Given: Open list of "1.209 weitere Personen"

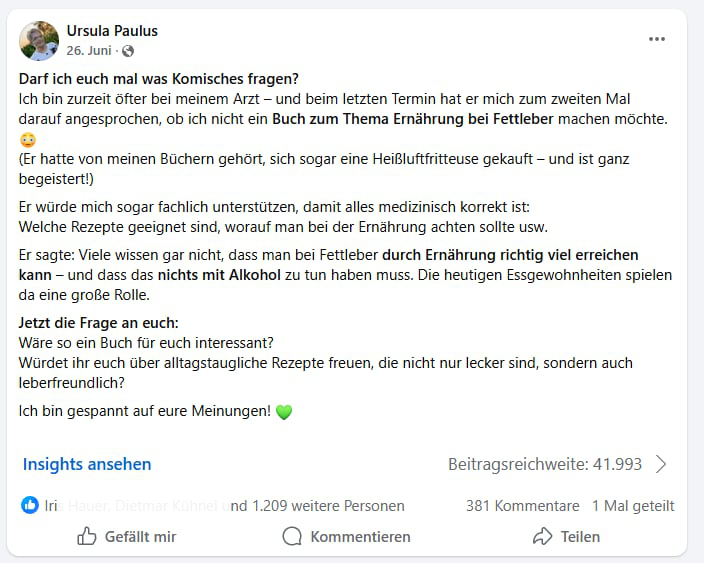Looking at the screenshot, I should (x=330, y=506).
